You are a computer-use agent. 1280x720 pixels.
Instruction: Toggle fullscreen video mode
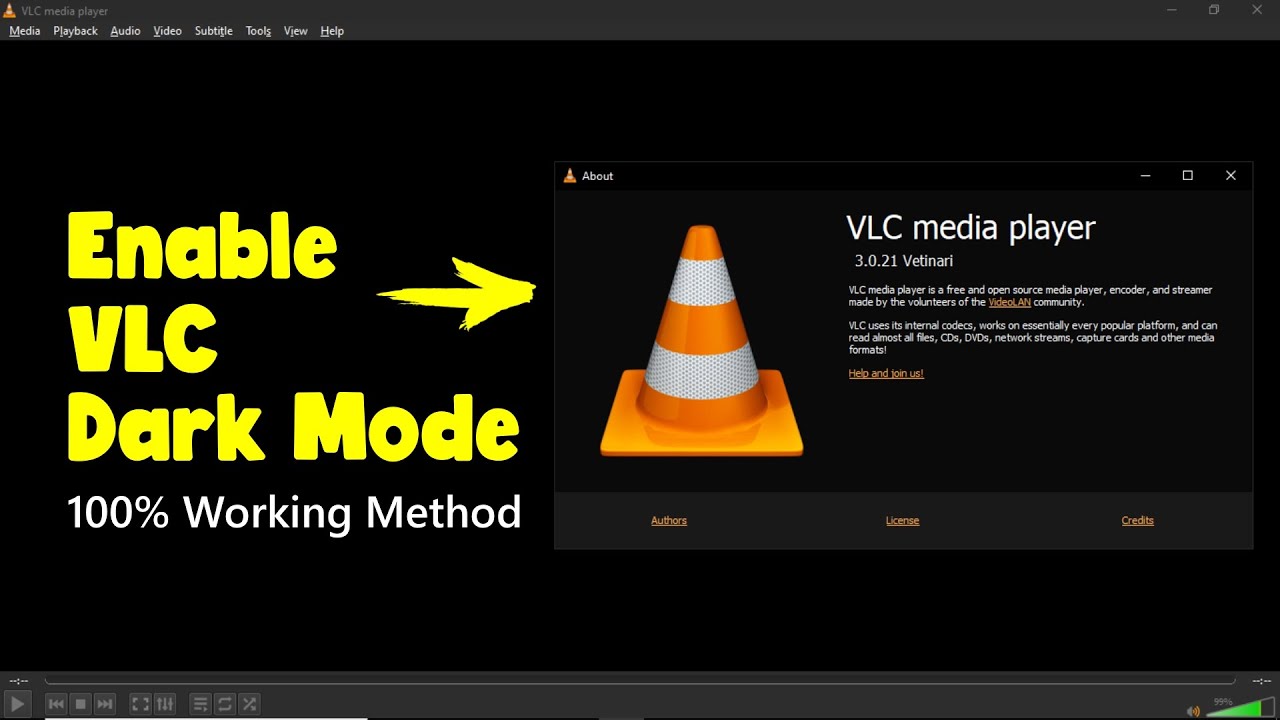(141, 704)
